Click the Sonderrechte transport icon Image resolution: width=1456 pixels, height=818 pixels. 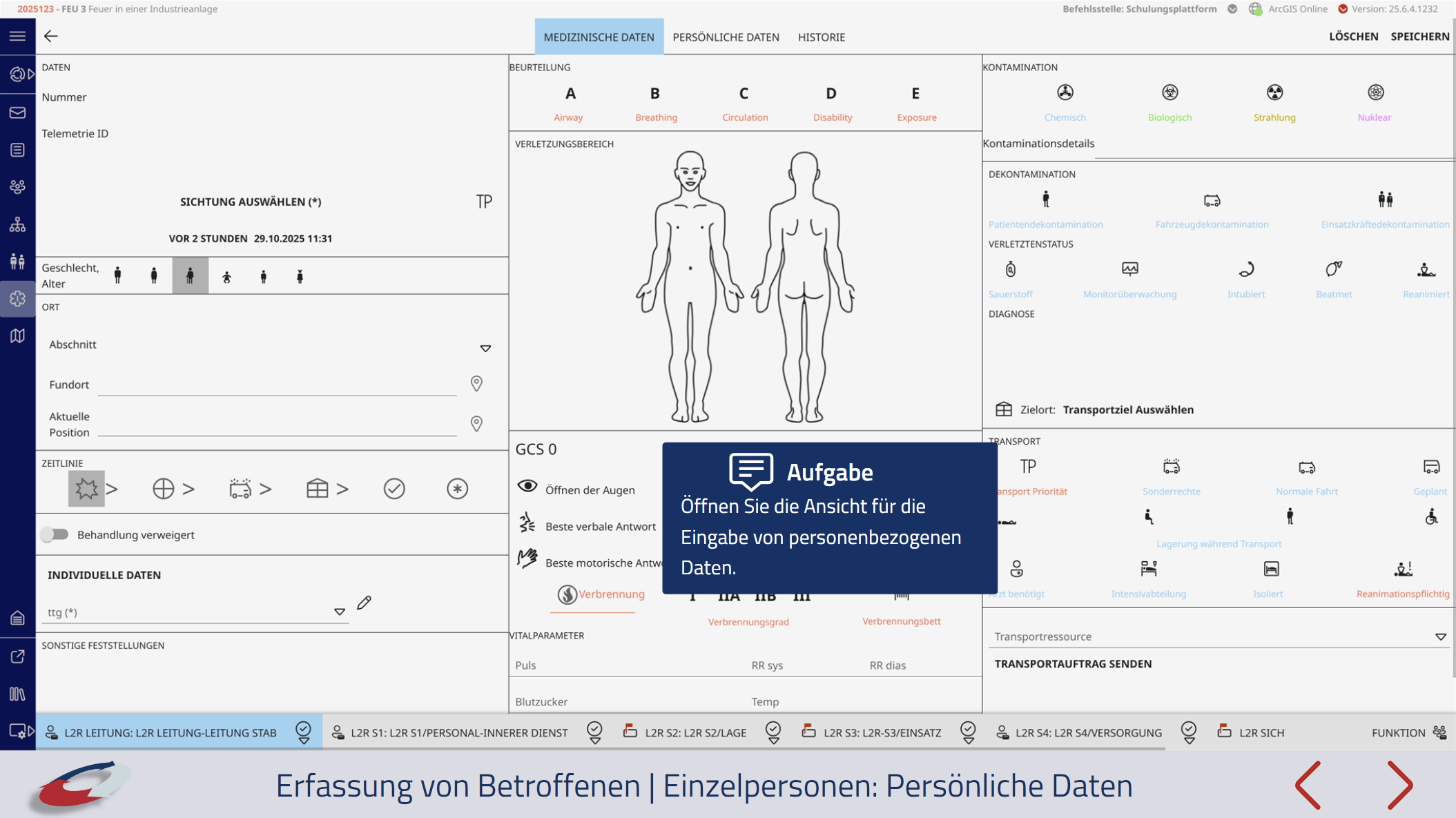click(x=1171, y=467)
